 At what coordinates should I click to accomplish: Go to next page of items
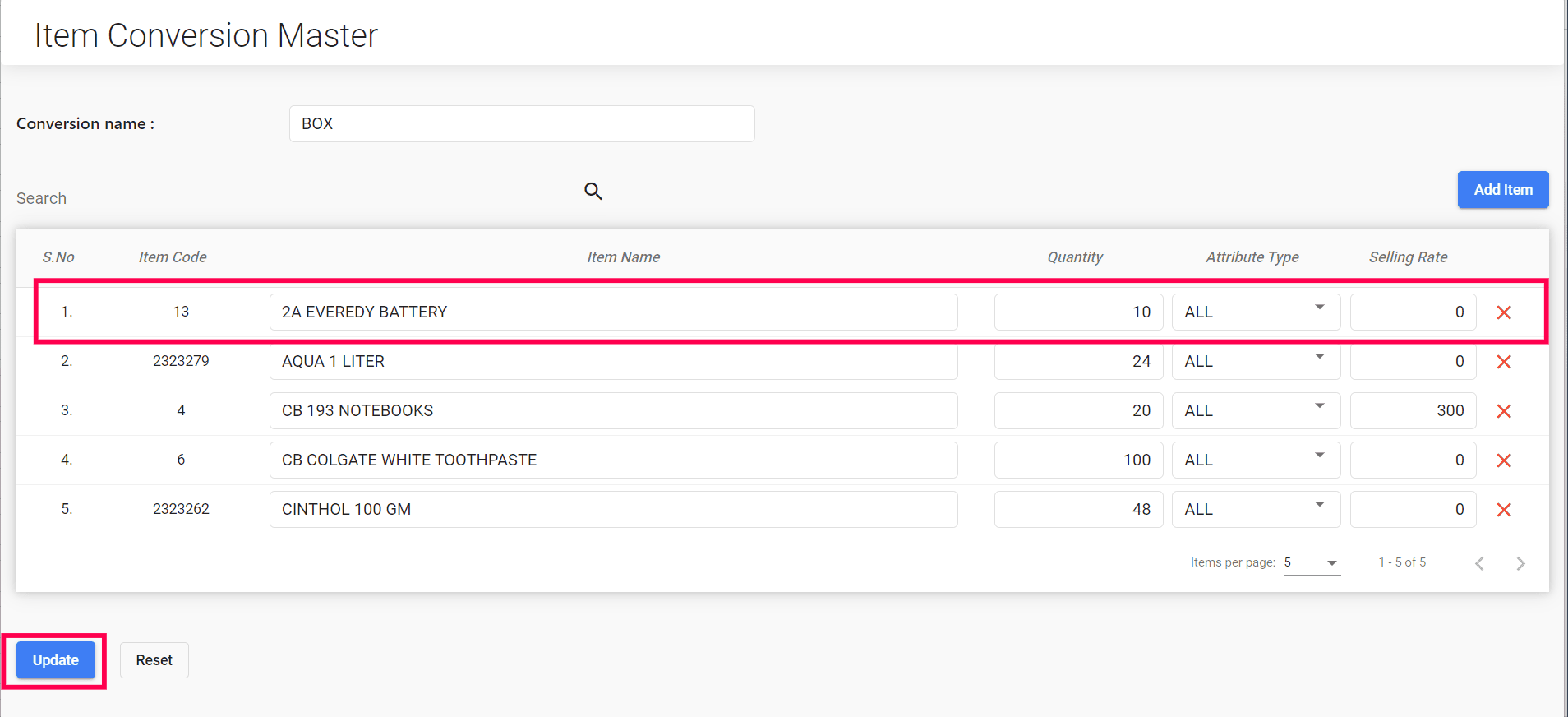click(x=1520, y=563)
